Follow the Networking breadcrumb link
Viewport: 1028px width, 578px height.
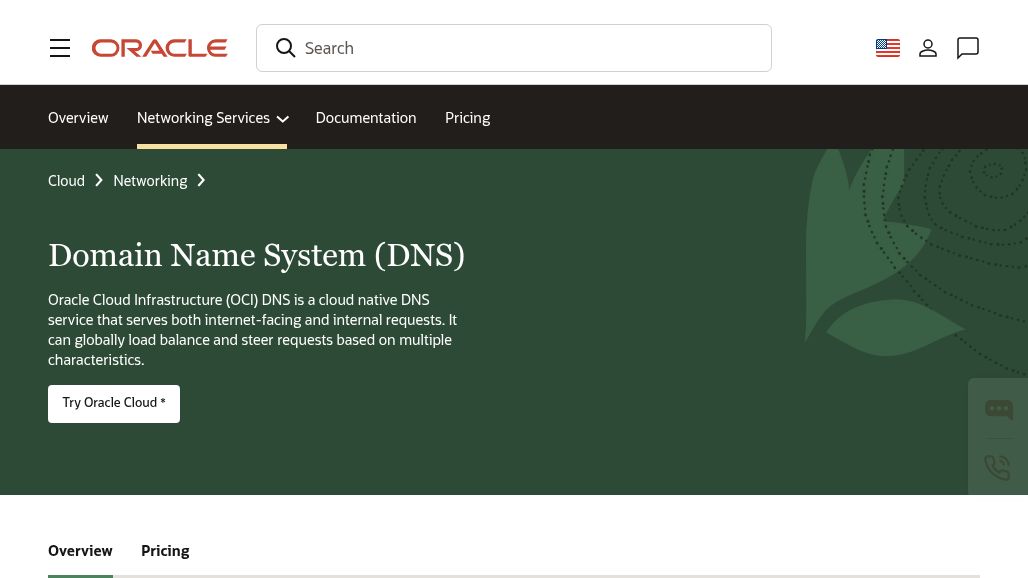(150, 181)
